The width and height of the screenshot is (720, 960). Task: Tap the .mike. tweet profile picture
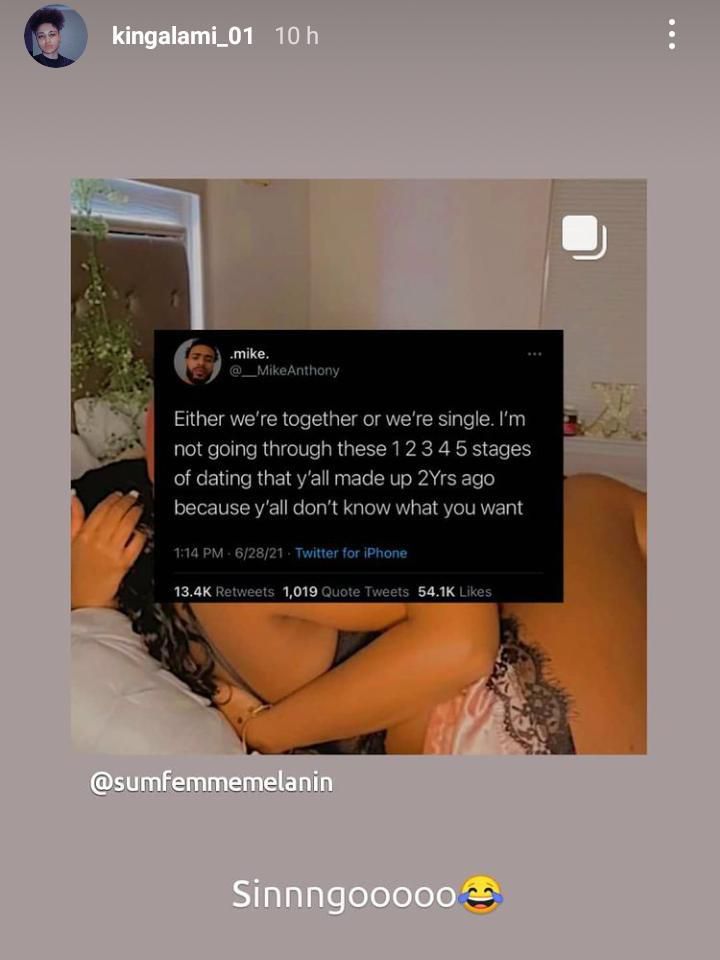click(x=197, y=361)
